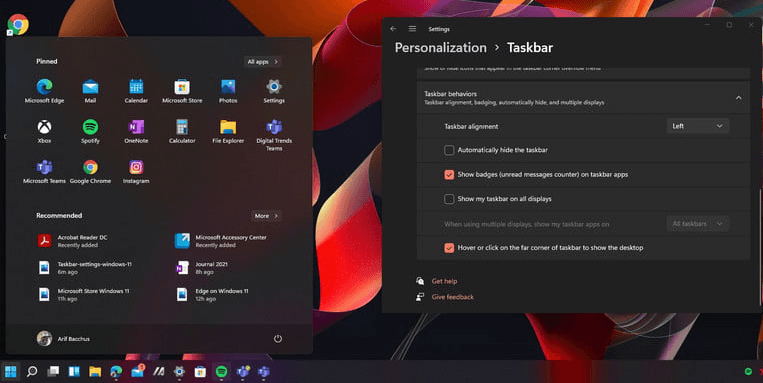The image size is (763, 383).
Task: Collapse the Taskbar behaviors section
Action: point(739,98)
